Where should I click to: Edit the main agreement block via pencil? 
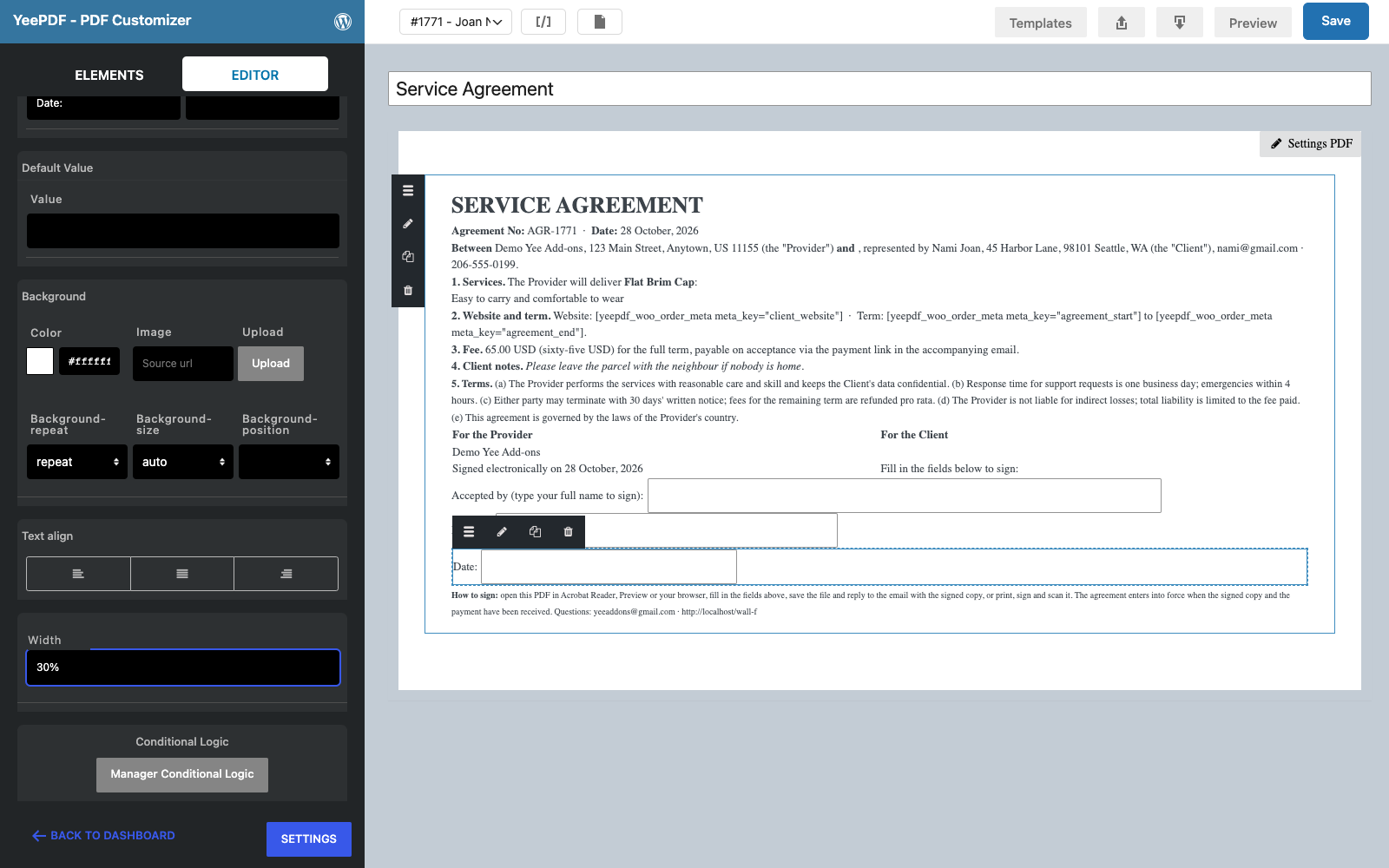(408, 224)
